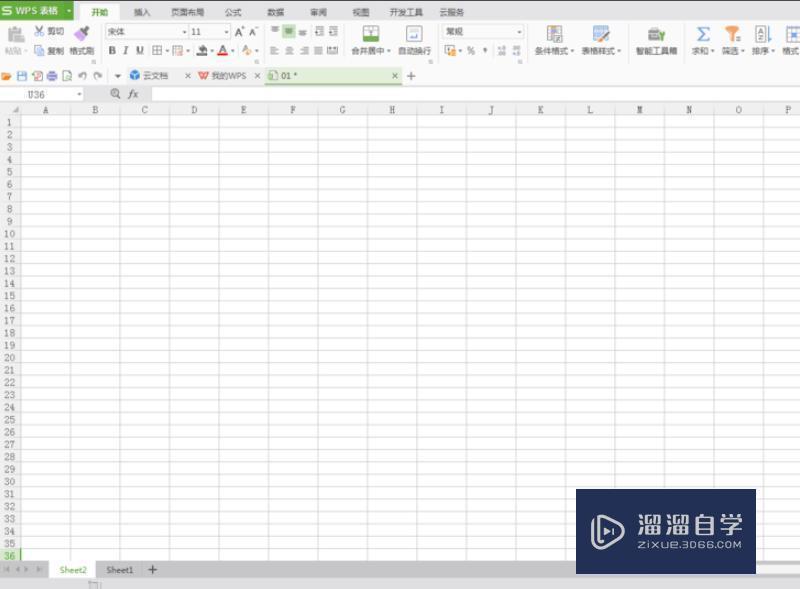This screenshot has width=800, height=589.
Task: Click the percent style icon
Action: click(470, 50)
